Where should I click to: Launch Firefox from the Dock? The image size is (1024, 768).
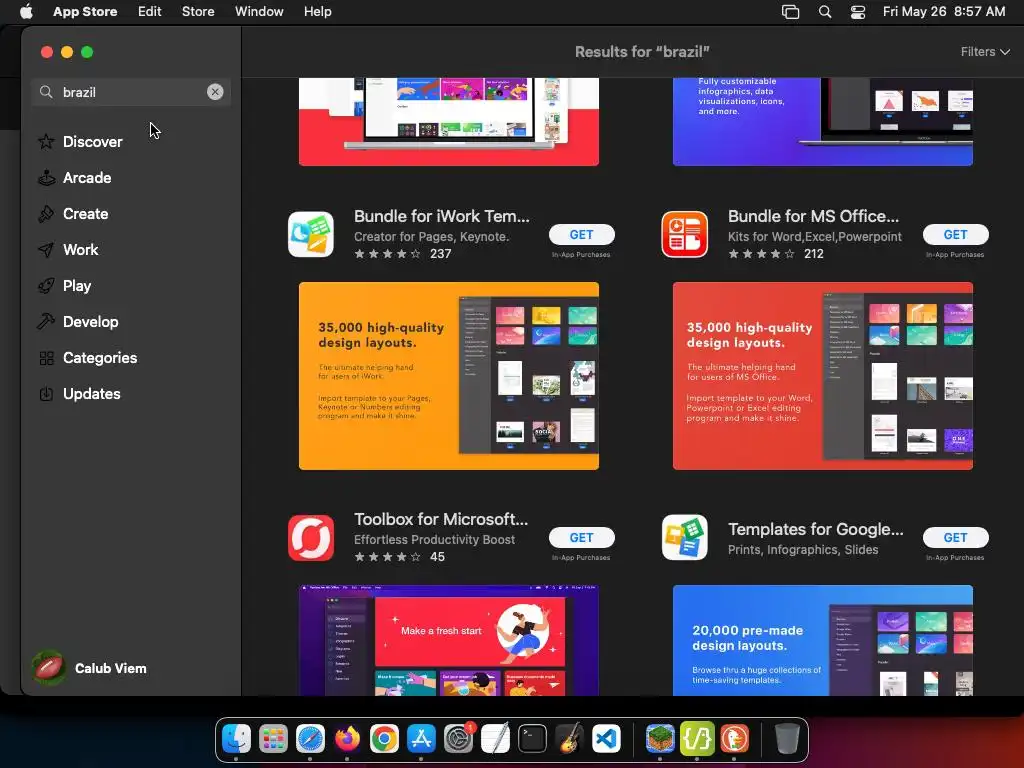tap(347, 739)
